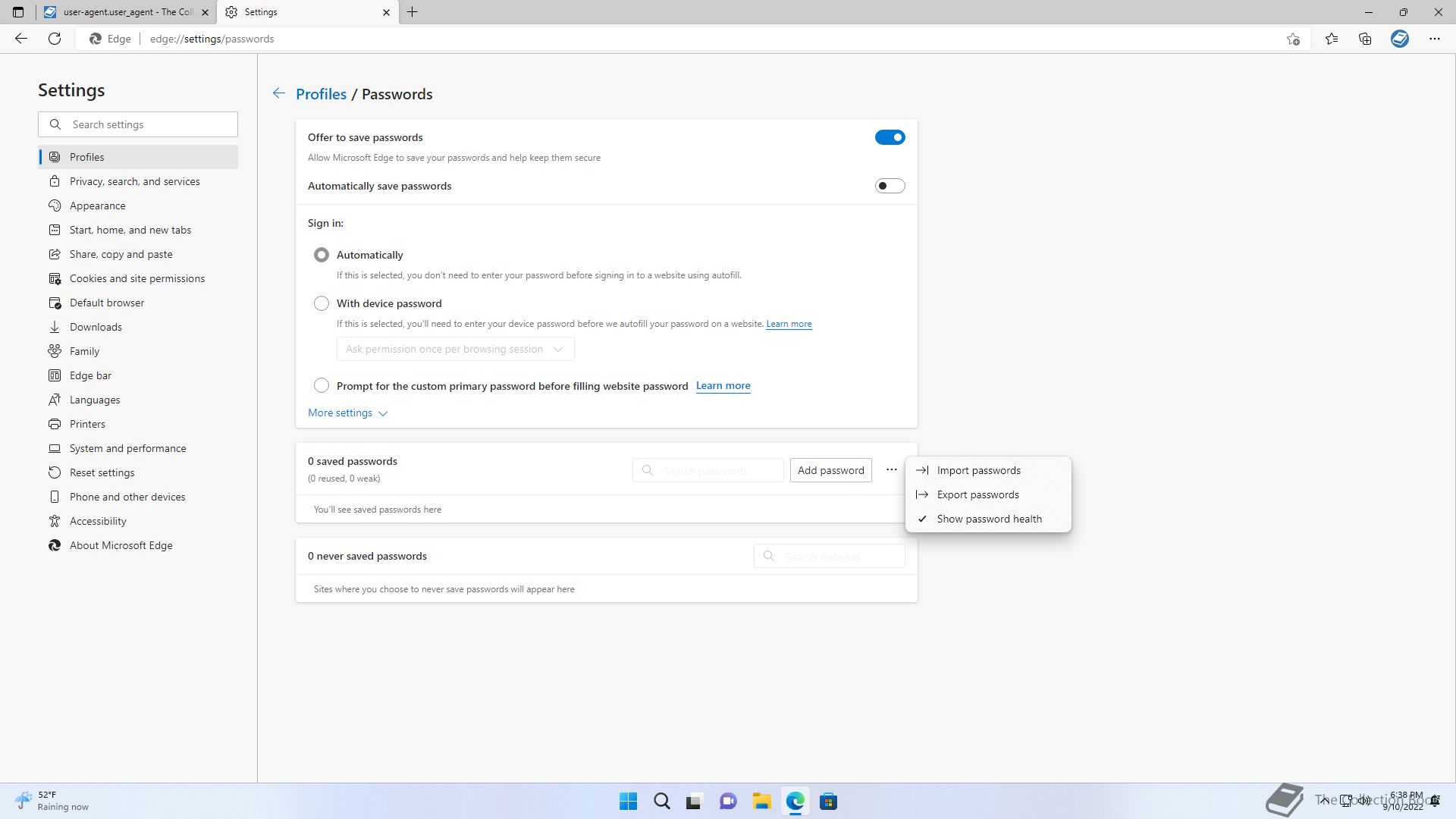Viewport: 1456px width, 819px height.
Task: Go back to Profiles with arrow icon
Action: coord(279,93)
